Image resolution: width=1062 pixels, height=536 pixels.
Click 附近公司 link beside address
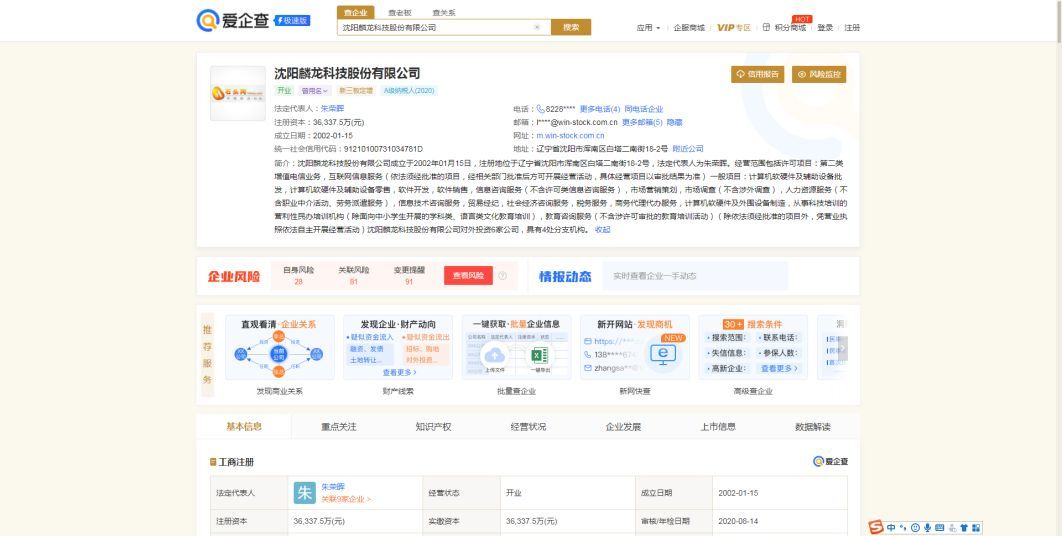[x=688, y=149]
